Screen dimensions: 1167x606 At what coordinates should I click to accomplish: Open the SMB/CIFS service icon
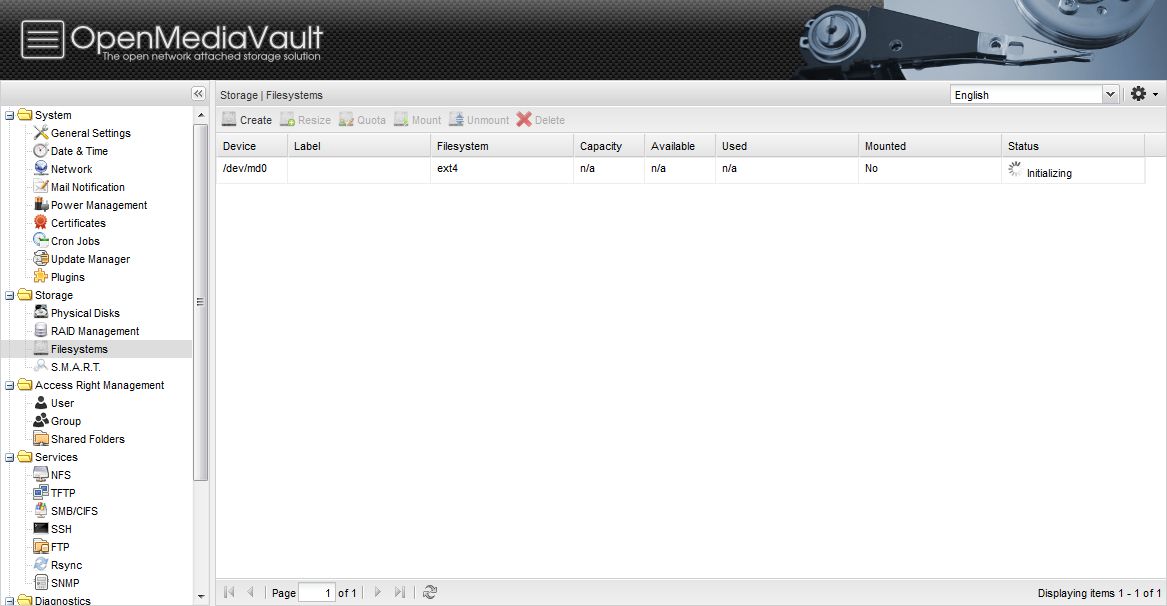point(41,511)
